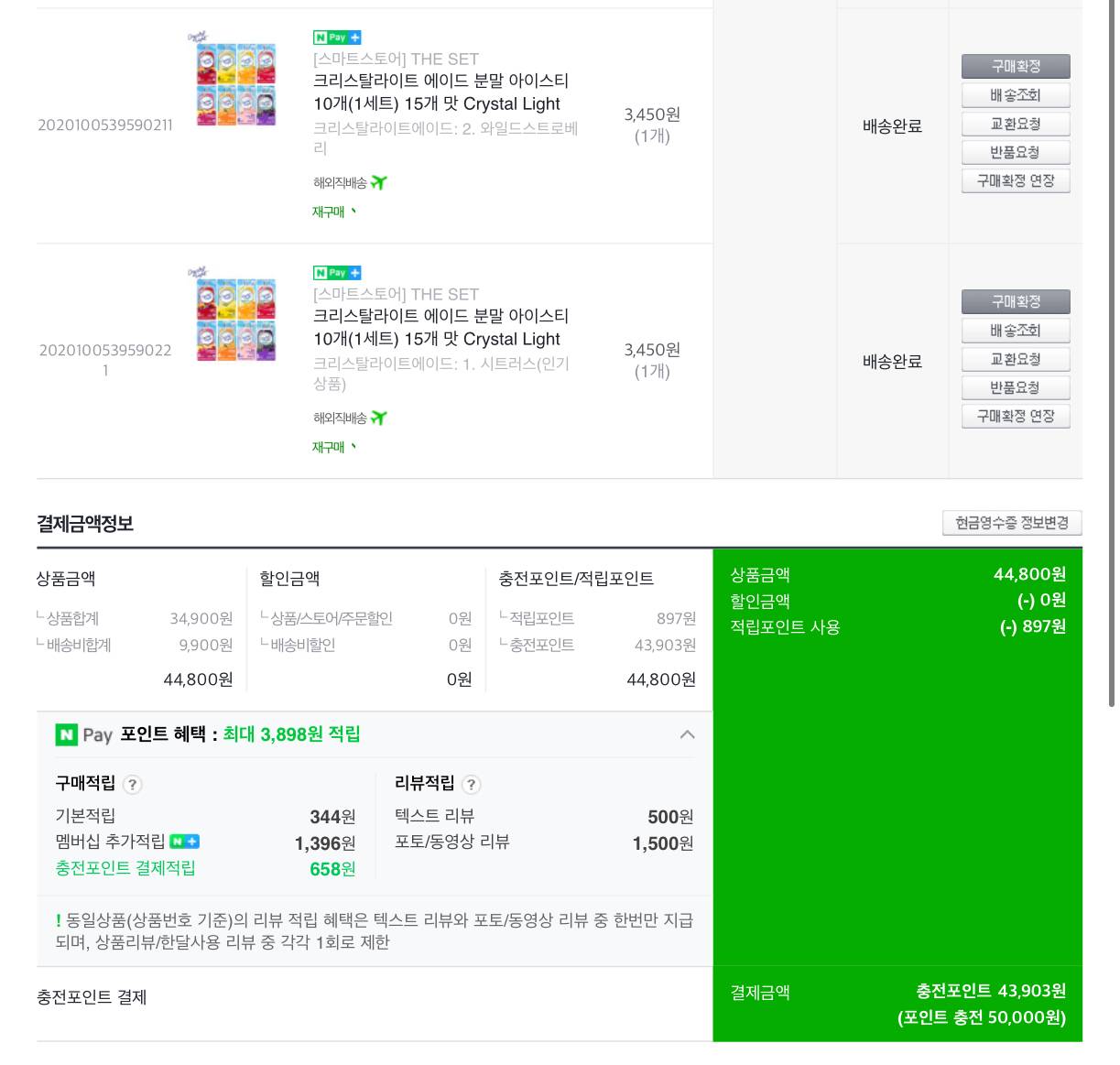Click 재구매 for the 와일드스트로베리 item
1120x1065 pixels.
coord(333,212)
